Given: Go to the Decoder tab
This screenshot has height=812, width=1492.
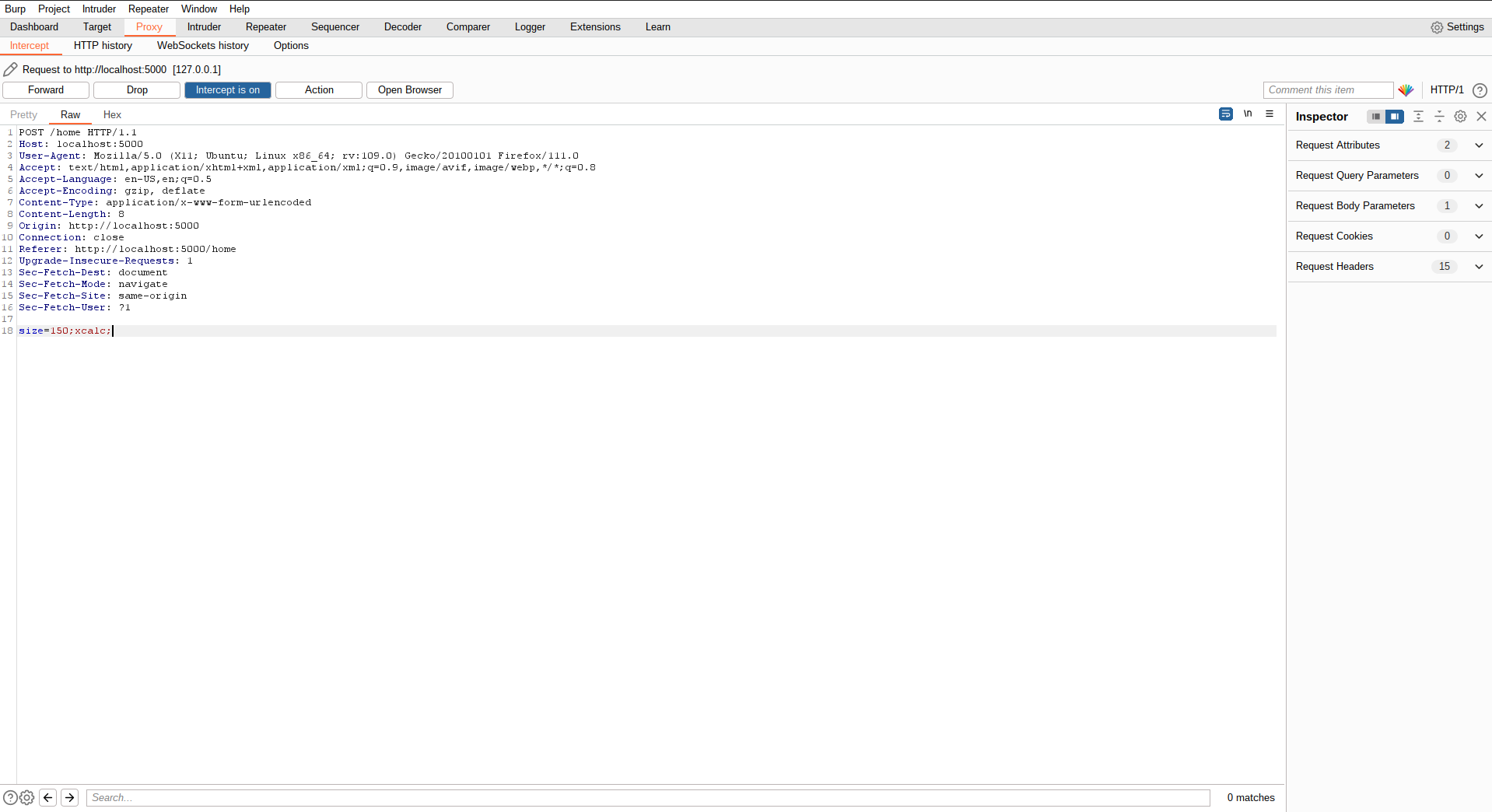Looking at the screenshot, I should click(403, 27).
